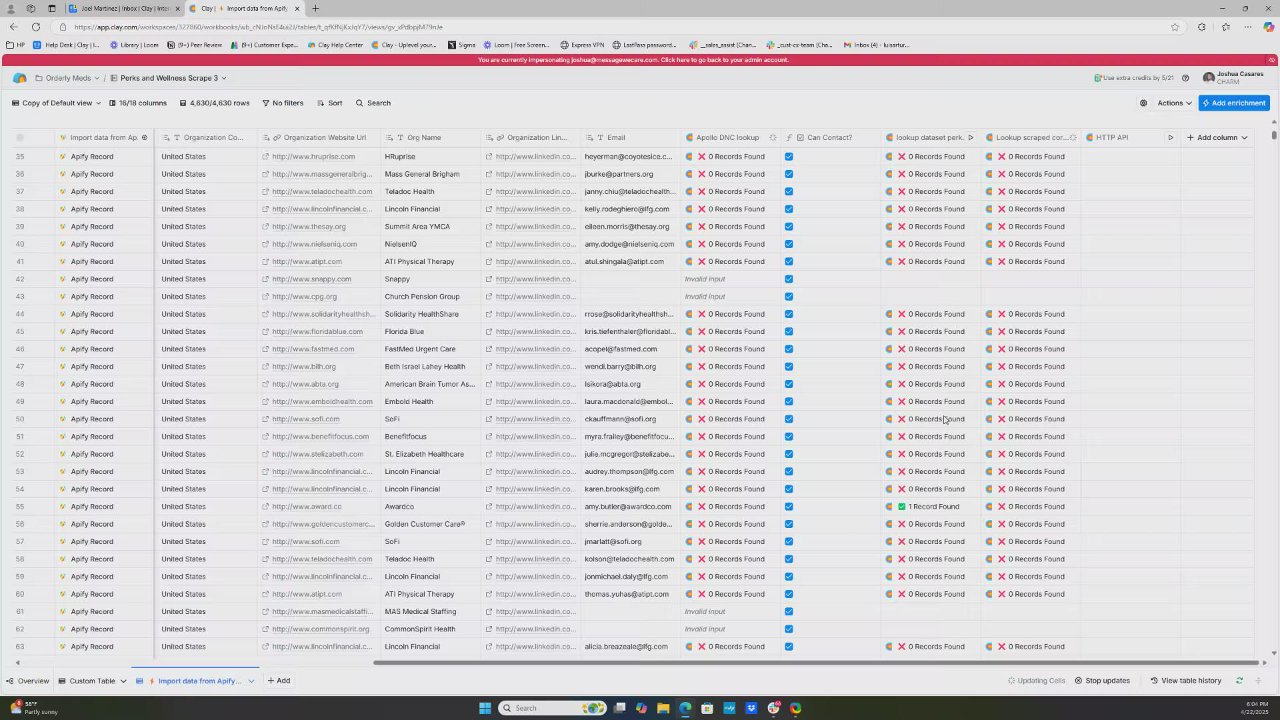Click the settings icon beside Actions
This screenshot has height=720, width=1280.
[x=1143, y=103]
